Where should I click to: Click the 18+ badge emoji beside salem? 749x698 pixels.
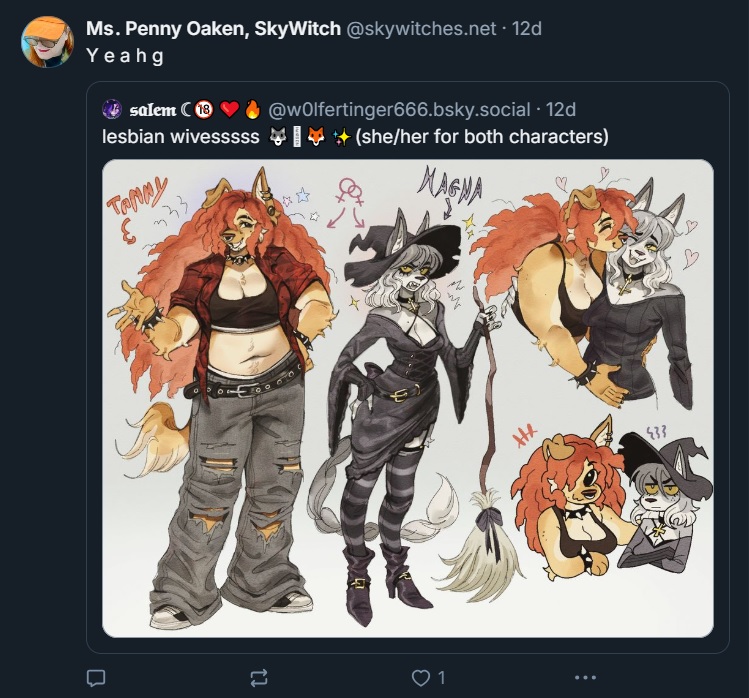[204, 109]
